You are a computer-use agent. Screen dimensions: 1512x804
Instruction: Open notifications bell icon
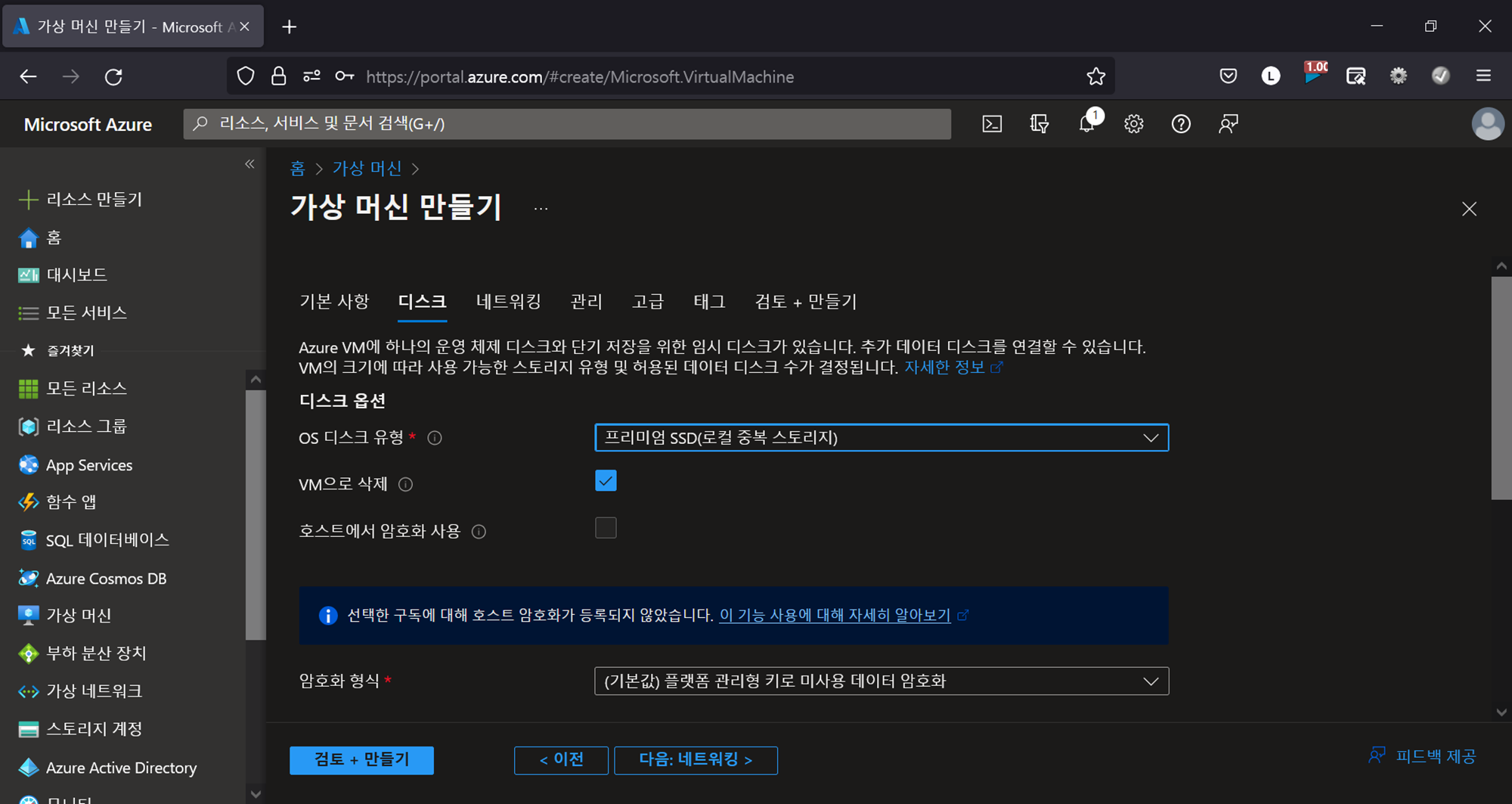(1087, 123)
